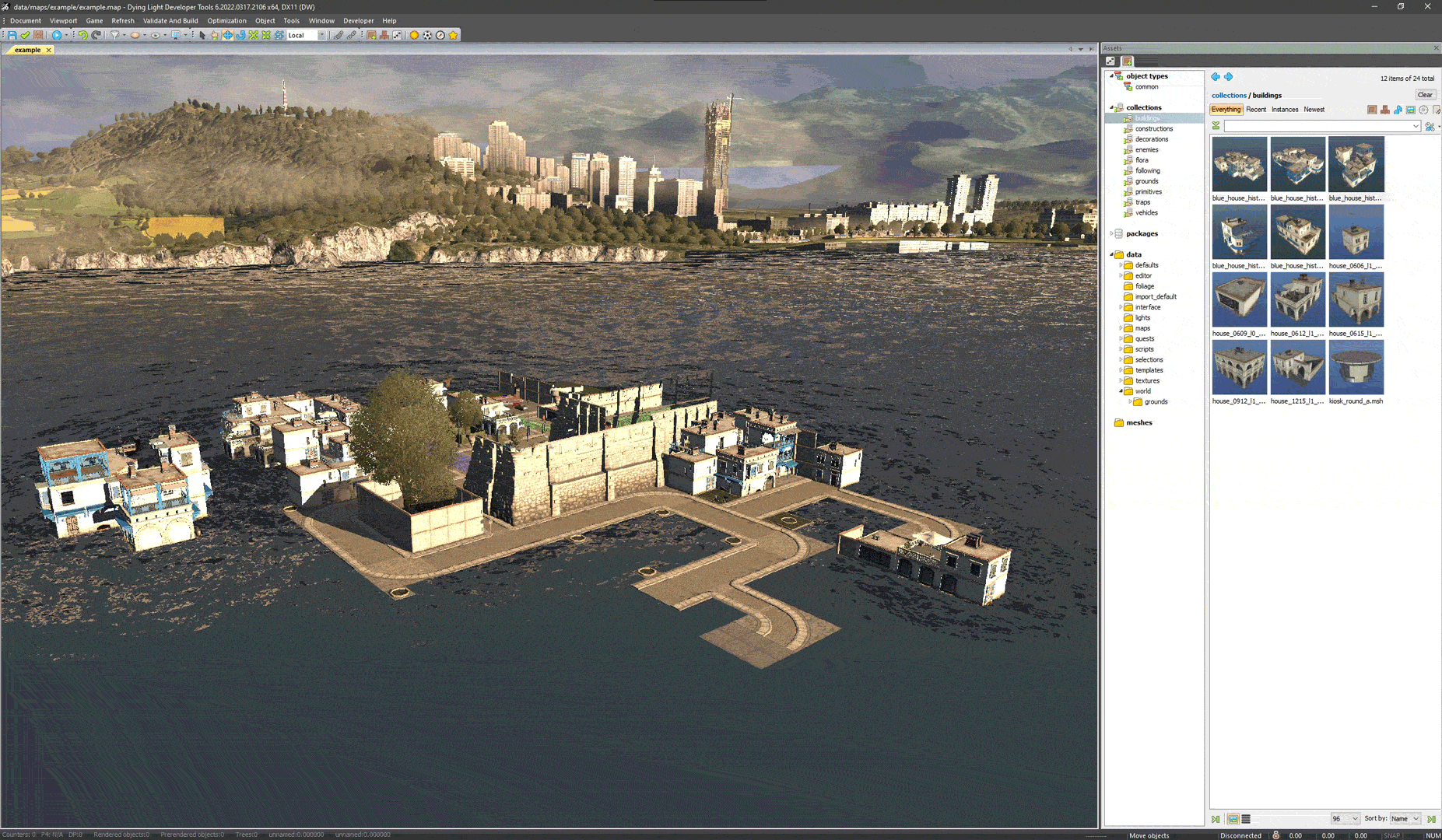Select the arrow pointer selection tool
Viewport: 1442px width, 840px height.
click(202, 35)
